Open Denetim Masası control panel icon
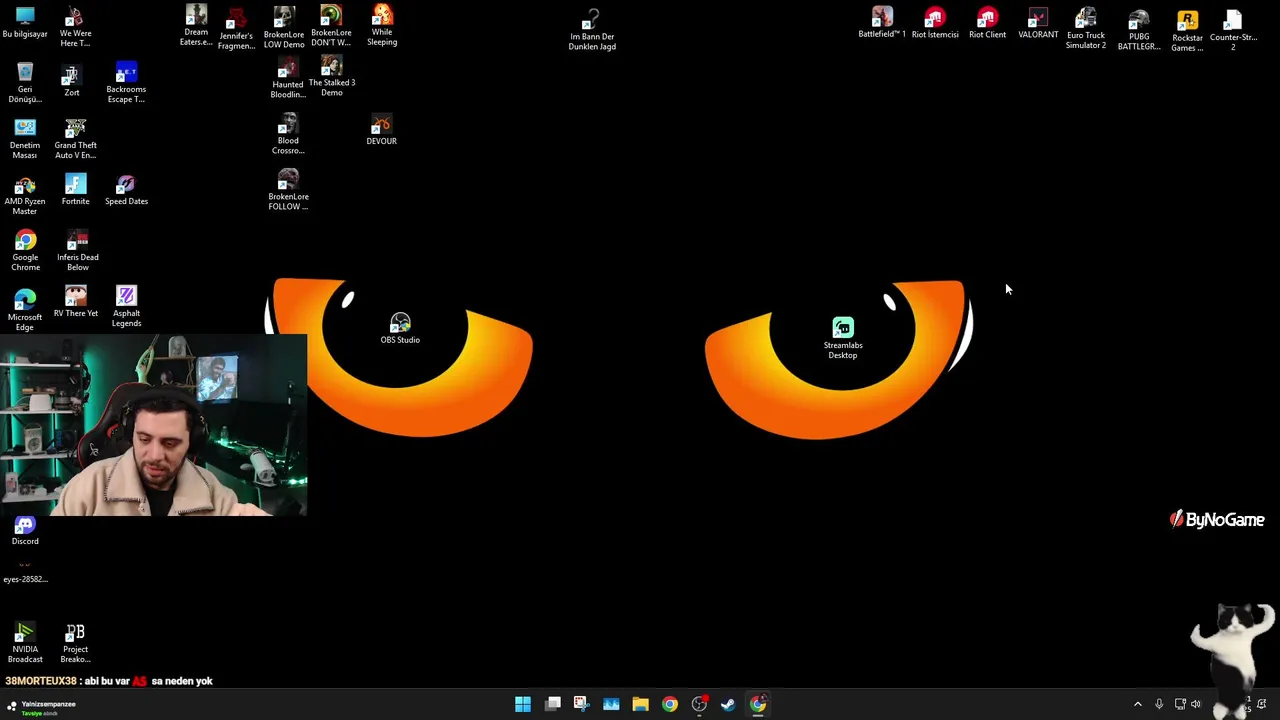The height and width of the screenshot is (720, 1280). [x=25, y=138]
